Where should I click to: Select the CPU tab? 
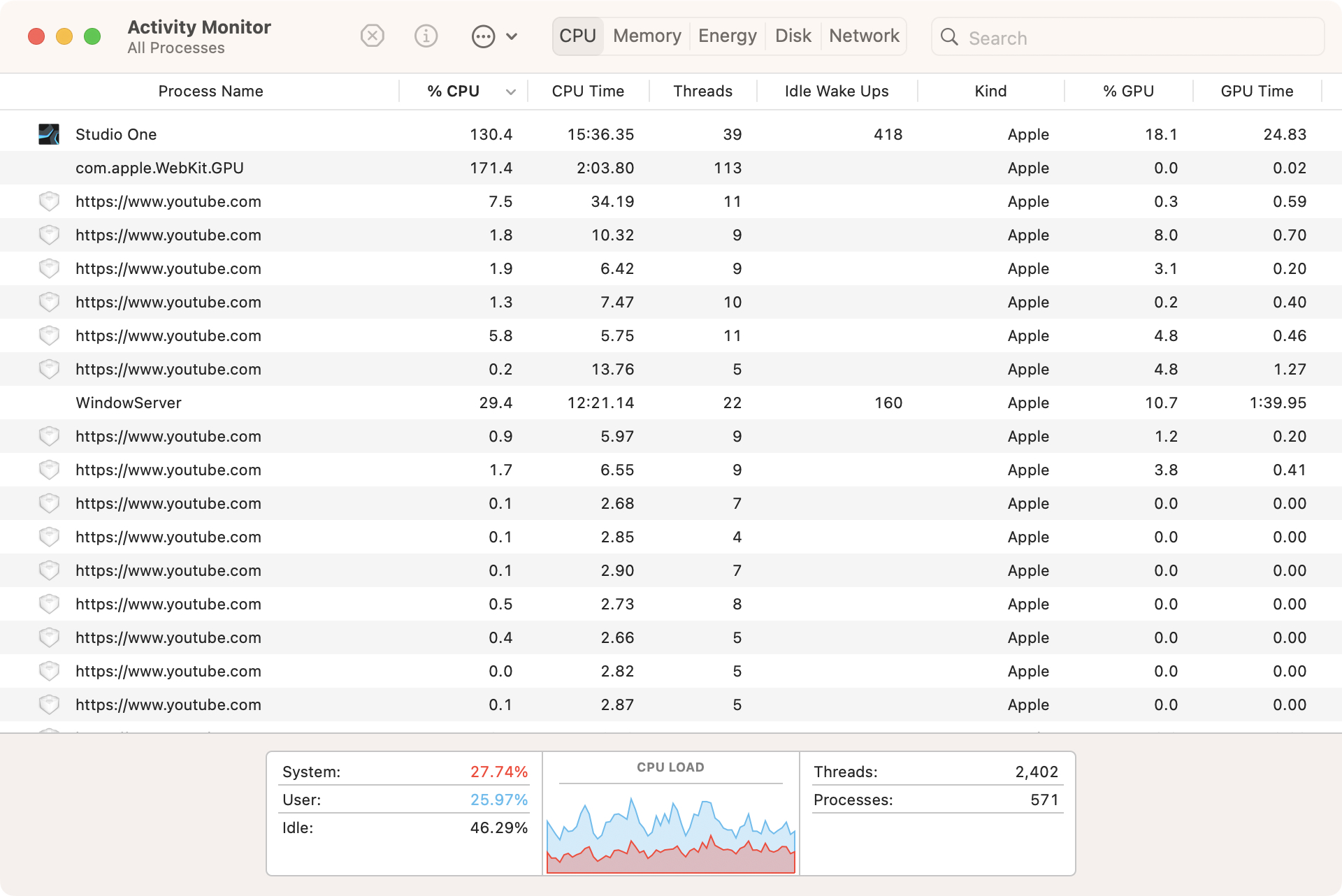click(577, 36)
